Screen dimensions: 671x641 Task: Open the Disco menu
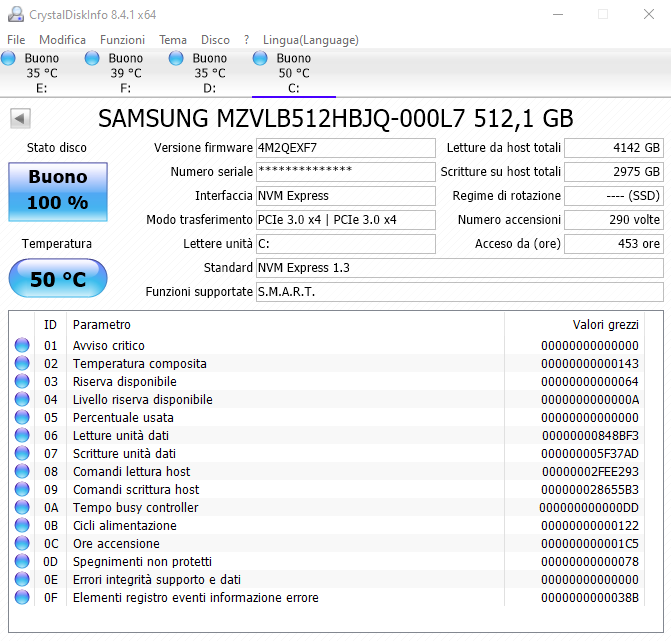pos(215,40)
